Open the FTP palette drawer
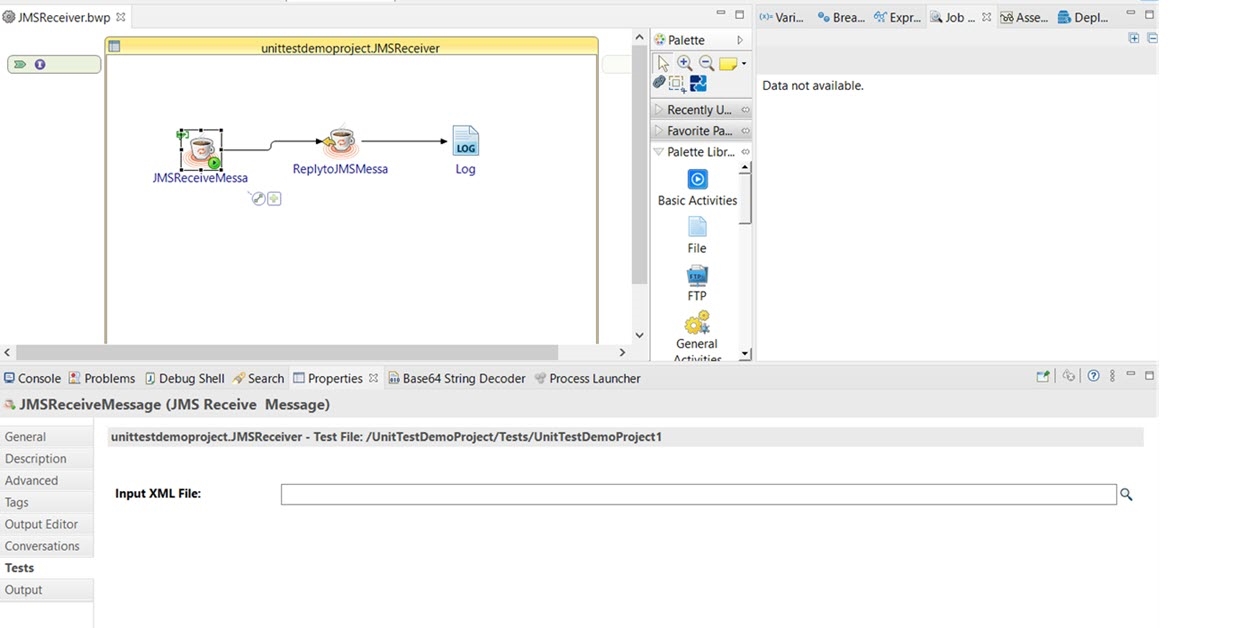Image resolution: width=1237 pixels, height=628 pixels. pyautogui.click(x=697, y=284)
